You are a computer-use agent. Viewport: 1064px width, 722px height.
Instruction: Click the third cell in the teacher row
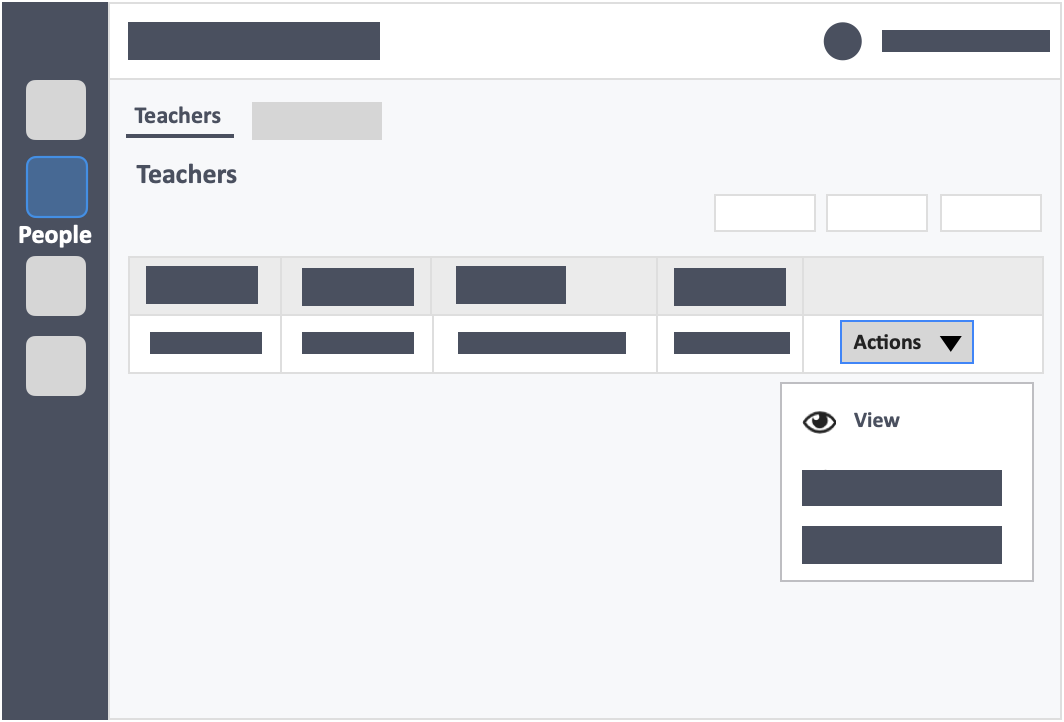[x=545, y=343]
